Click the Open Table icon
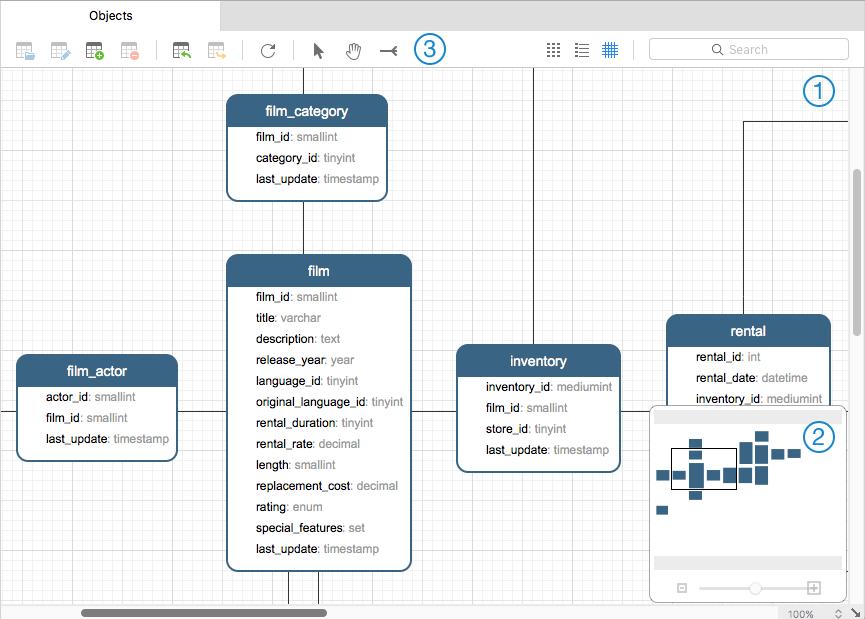 click(25, 51)
